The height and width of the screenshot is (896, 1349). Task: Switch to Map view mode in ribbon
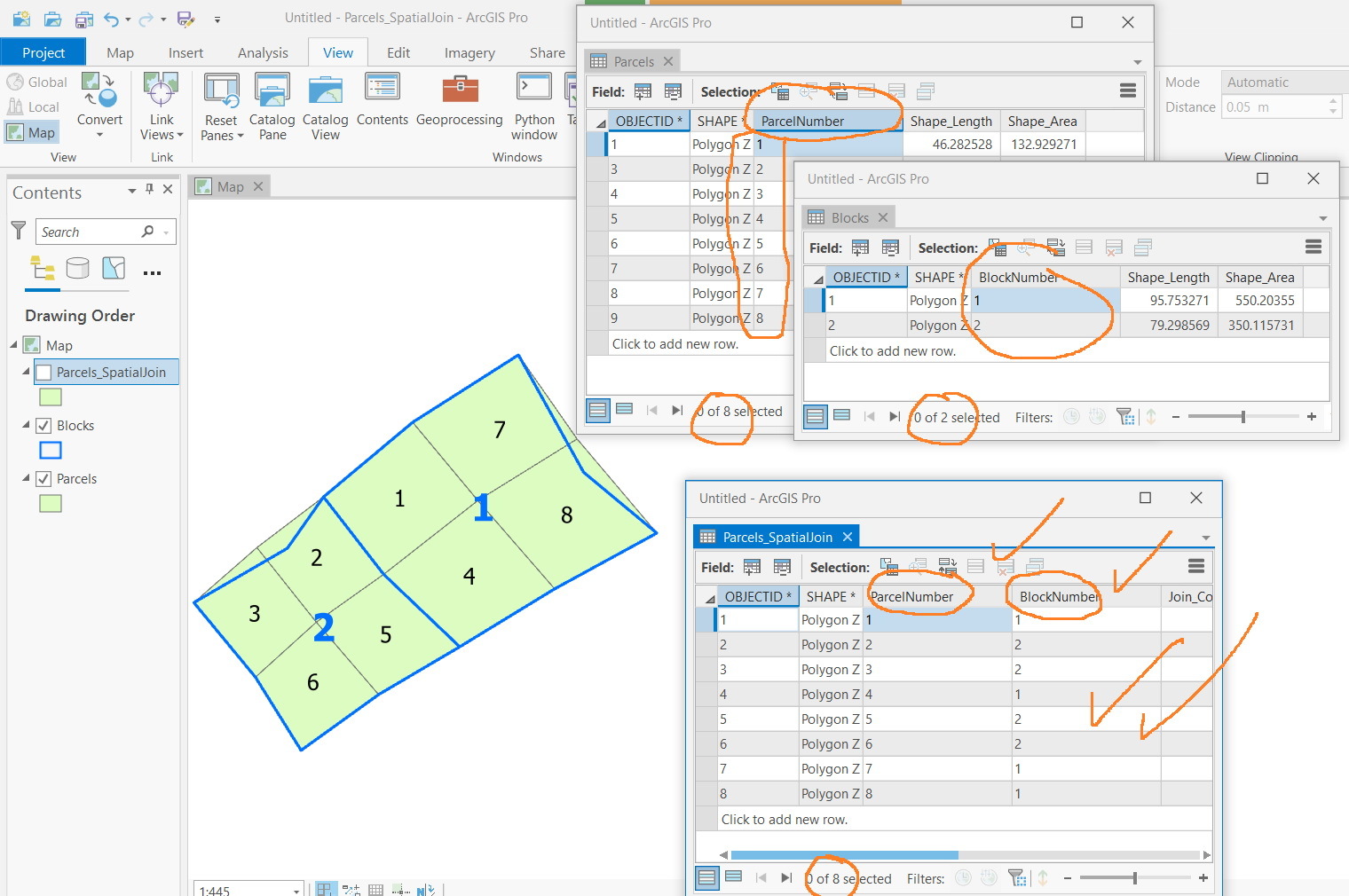click(x=31, y=132)
